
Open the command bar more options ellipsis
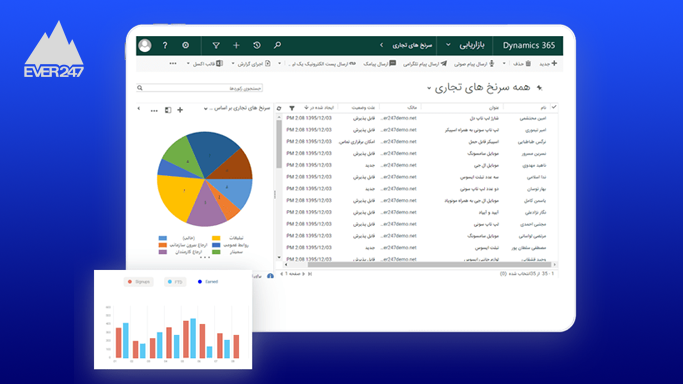pyautogui.click(x=173, y=64)
